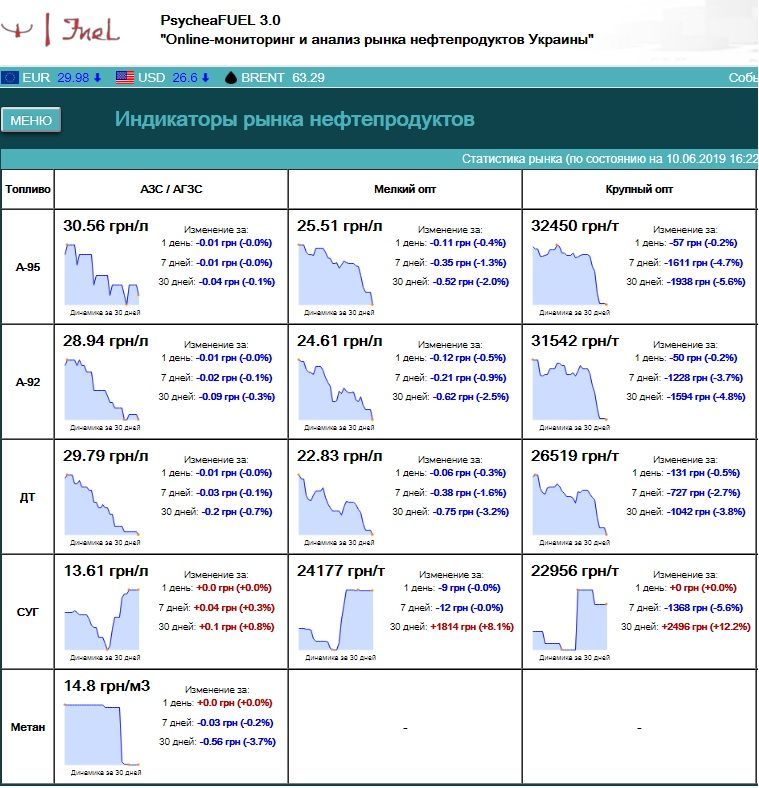Click the 30.56 грн/л A-95 price
This screenshot has height=788, width=759.
105,226
